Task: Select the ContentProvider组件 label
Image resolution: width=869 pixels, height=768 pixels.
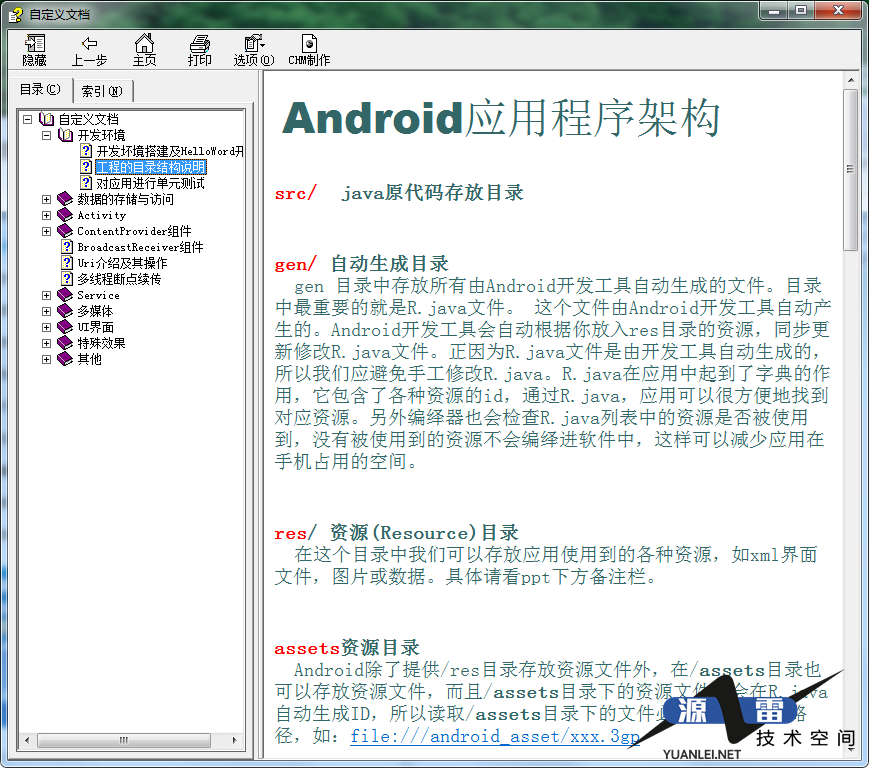Action: point(134,231)
